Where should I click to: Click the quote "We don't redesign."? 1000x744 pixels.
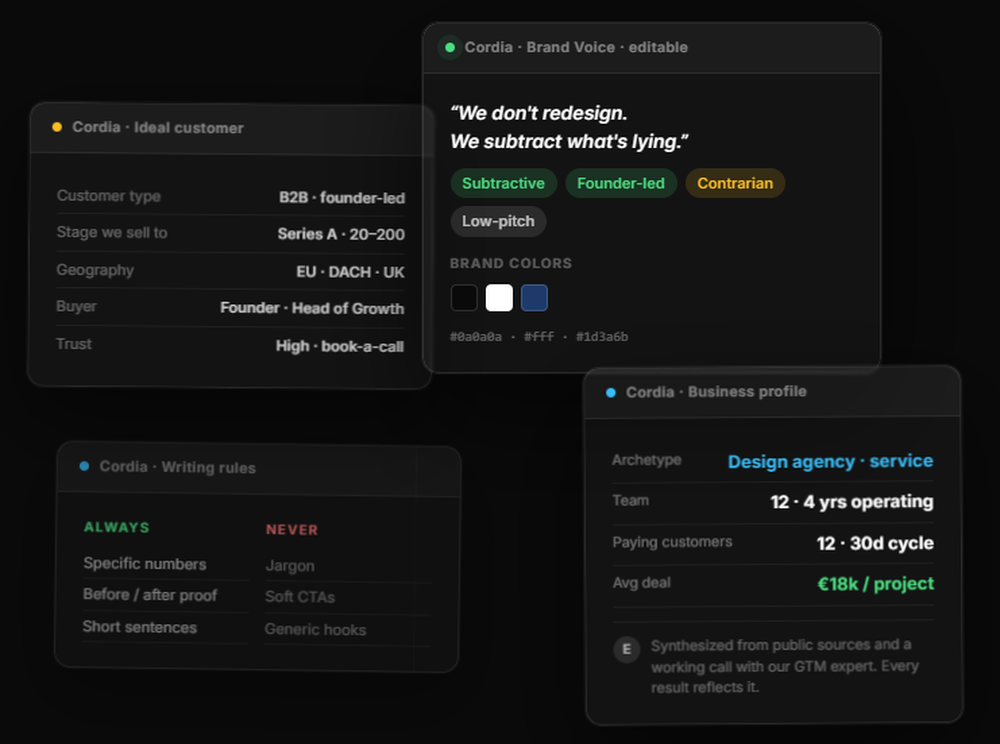click(539, 113)
